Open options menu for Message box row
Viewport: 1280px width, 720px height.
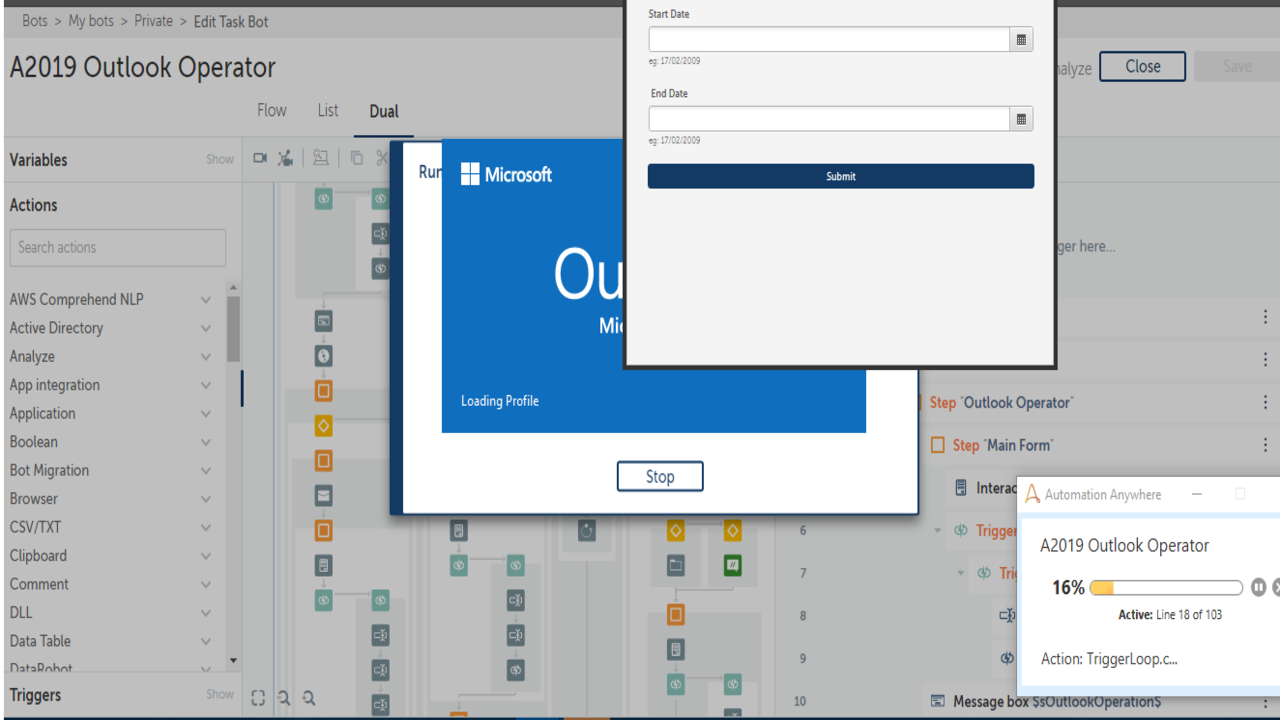[x=1265, y=702]
